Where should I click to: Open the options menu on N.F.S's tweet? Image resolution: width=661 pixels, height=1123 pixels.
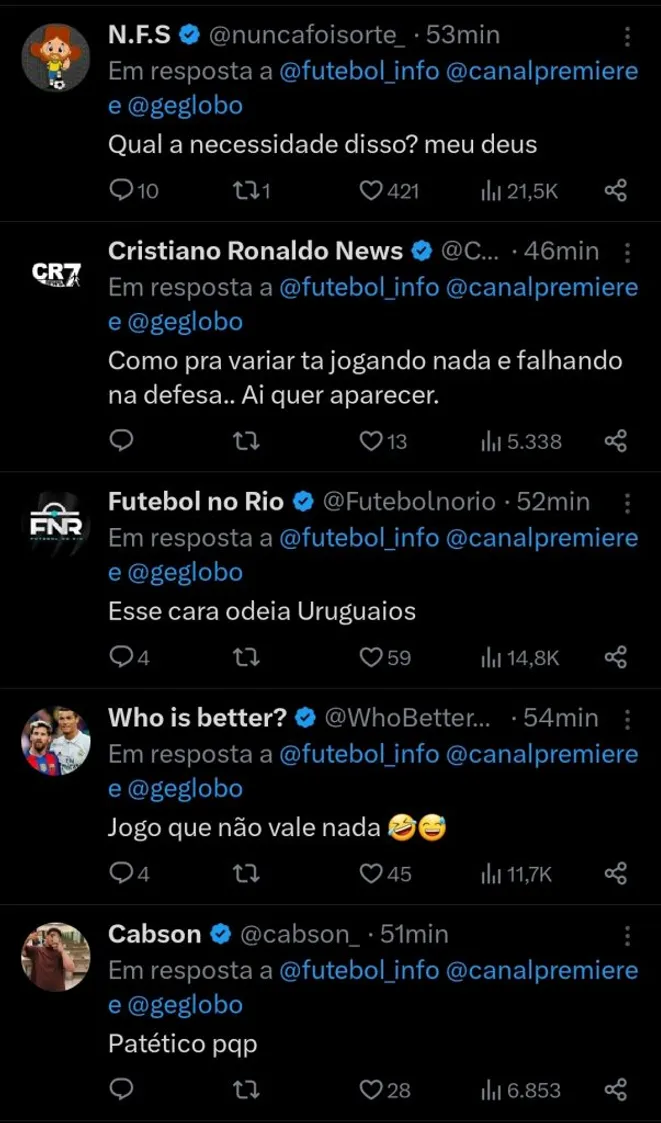click(x=629, y=35)
